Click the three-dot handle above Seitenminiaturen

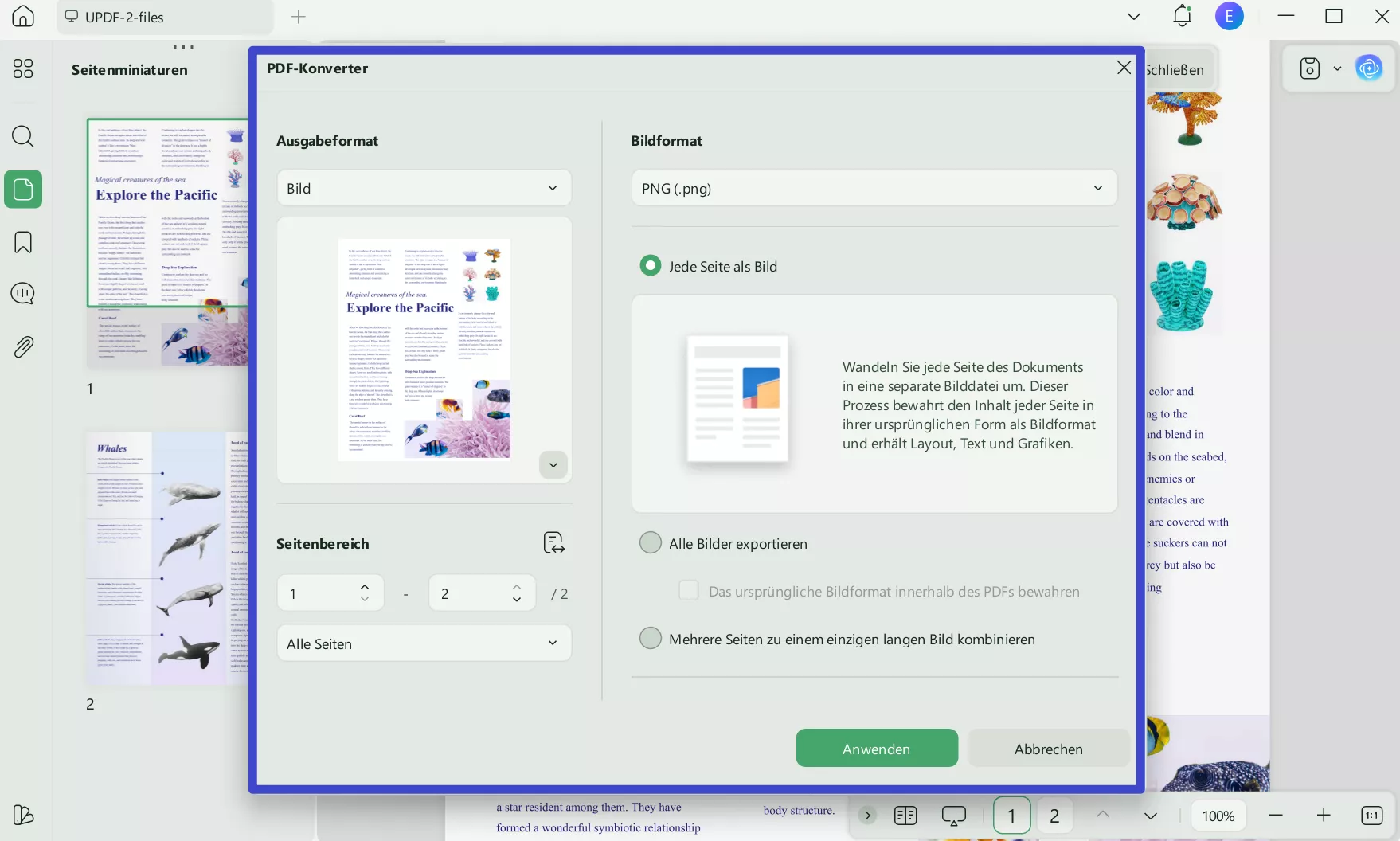[x=184, y=47]
